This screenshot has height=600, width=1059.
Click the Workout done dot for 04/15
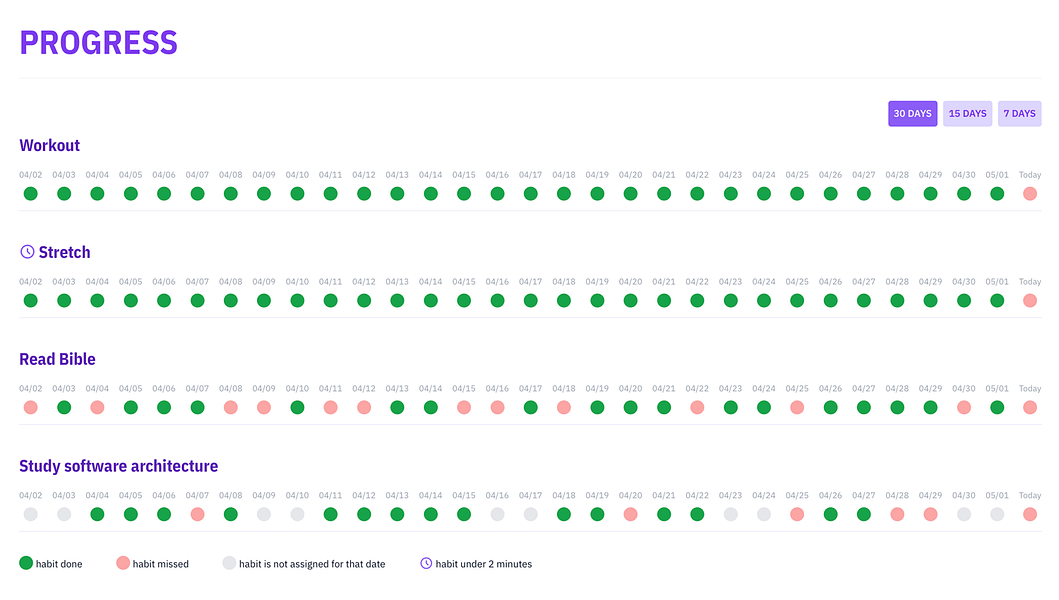464,194
